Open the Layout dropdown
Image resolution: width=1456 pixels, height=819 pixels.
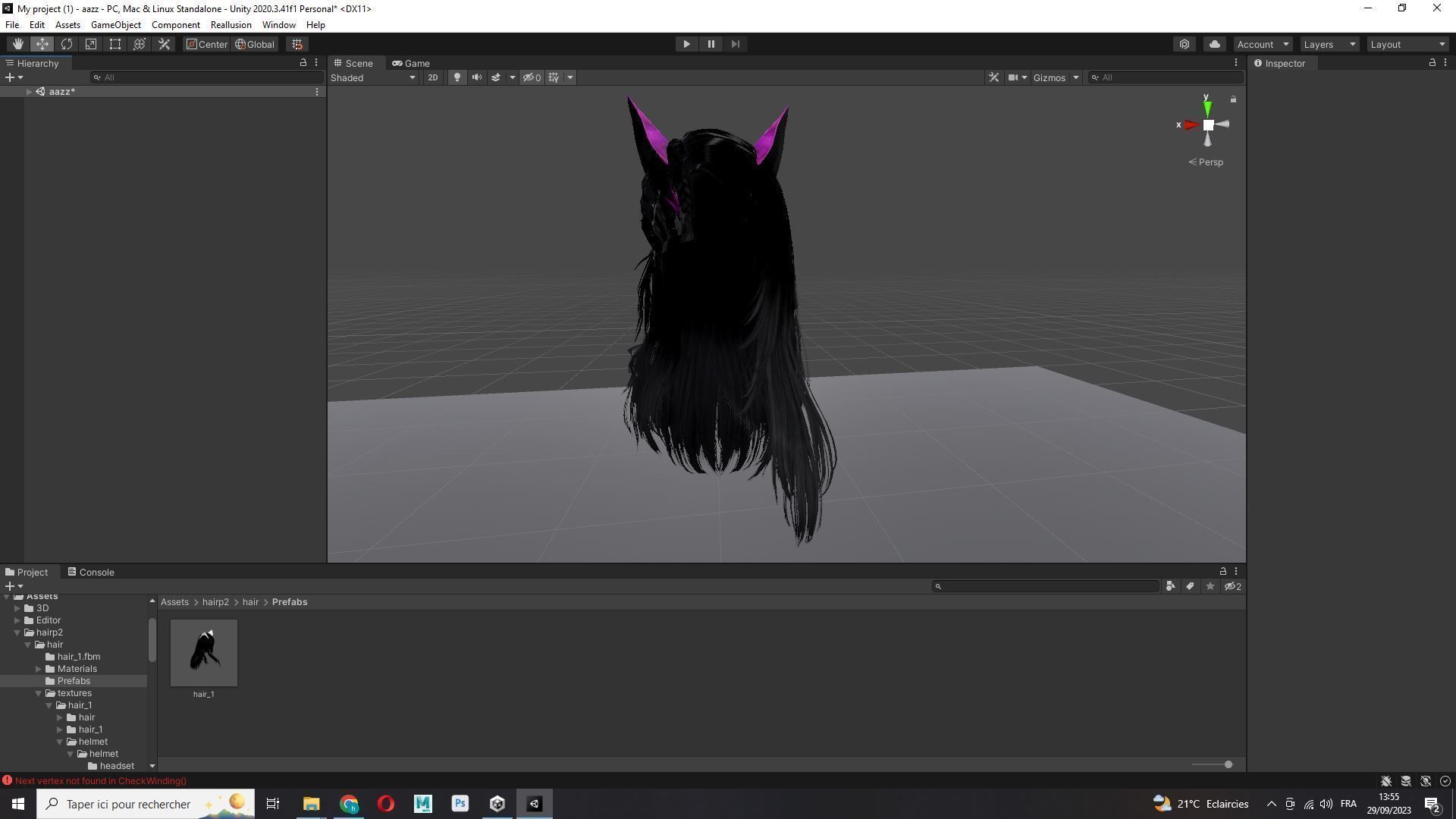click(x=1407, y=44)
